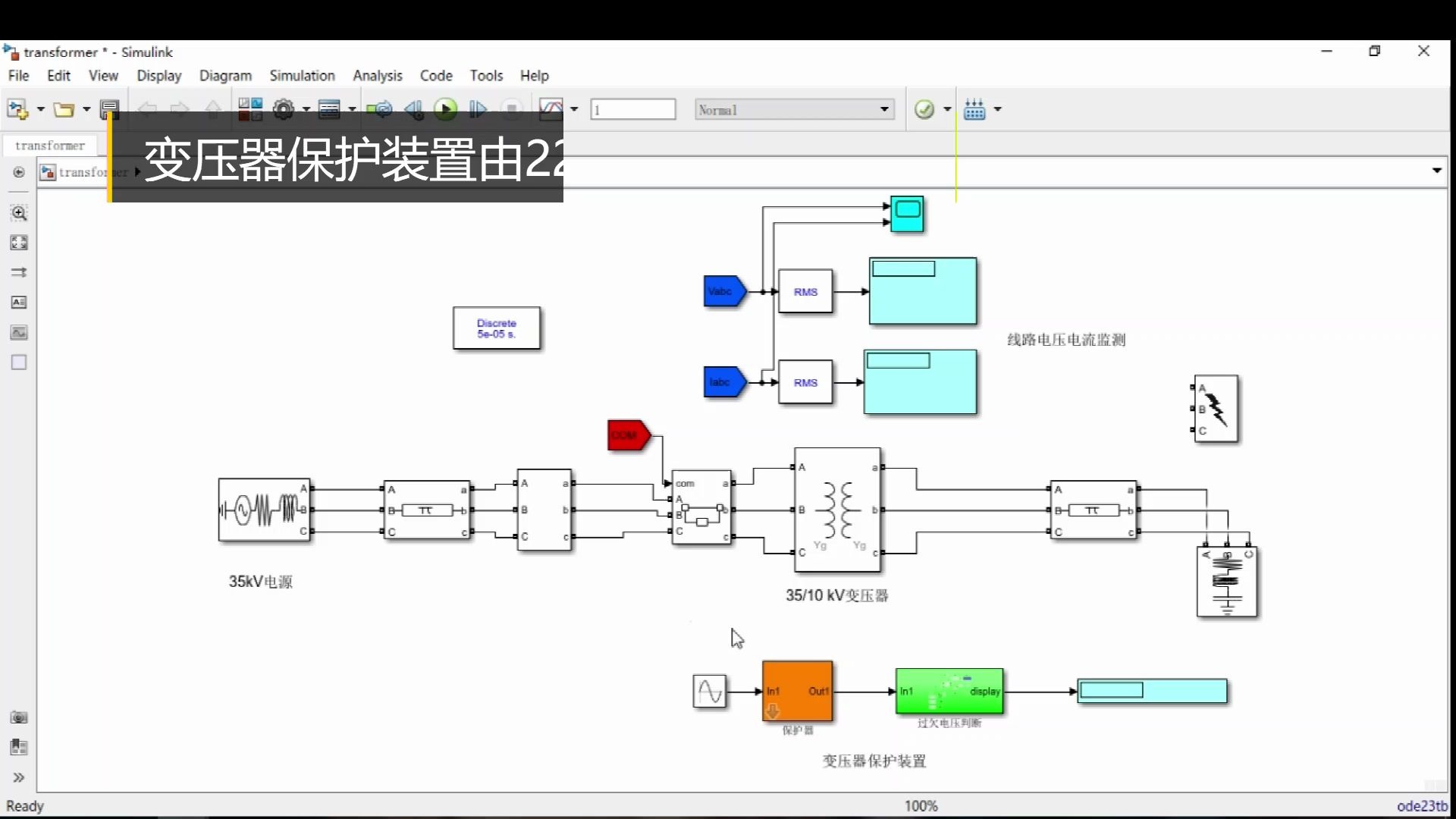Image resolution: width=1456 pixels, height=819 pixels.
Task: Select the Zoom tool in the left palette
Action: [x=19, y=213]
